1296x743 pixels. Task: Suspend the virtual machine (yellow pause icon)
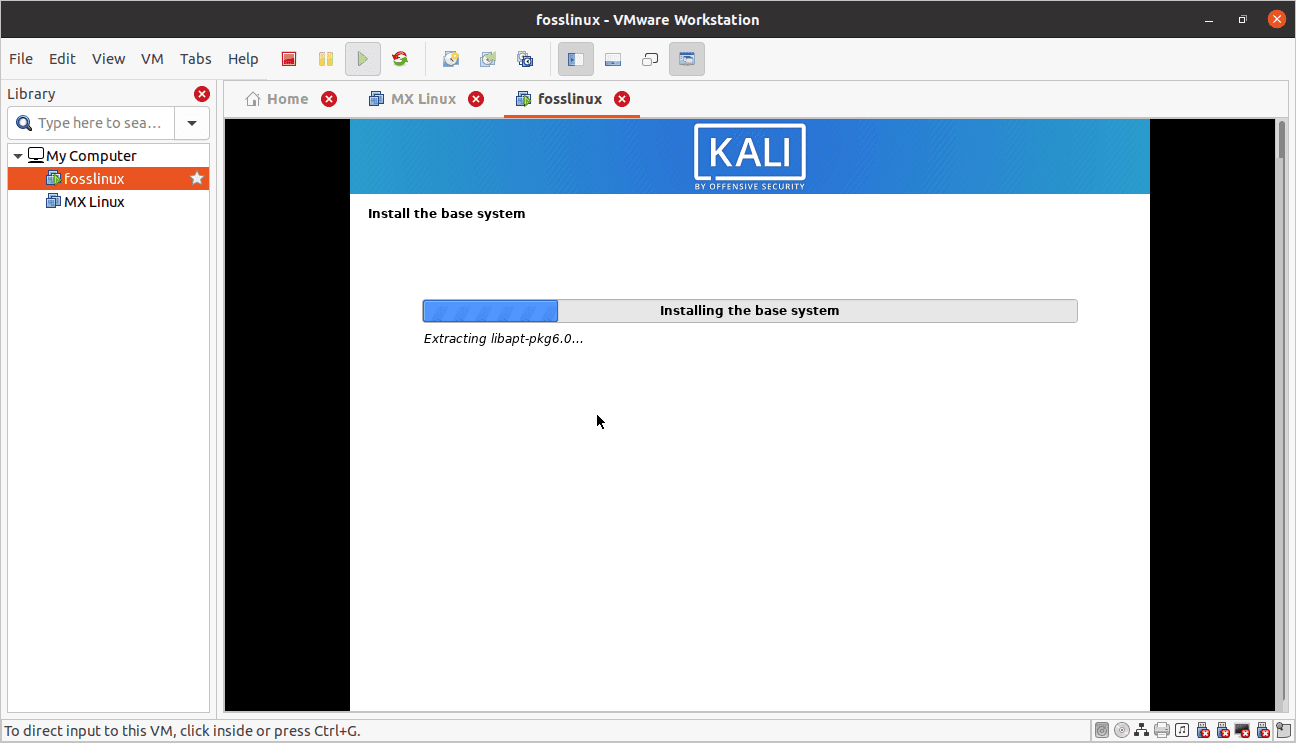[326, 59]
